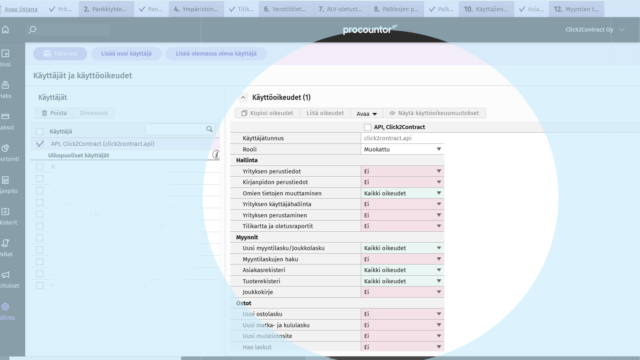The width and height of the screenshot is (640, 360).
Task: Switch to the 12. Myyntien t... tab
Action: tap(576, 9)
